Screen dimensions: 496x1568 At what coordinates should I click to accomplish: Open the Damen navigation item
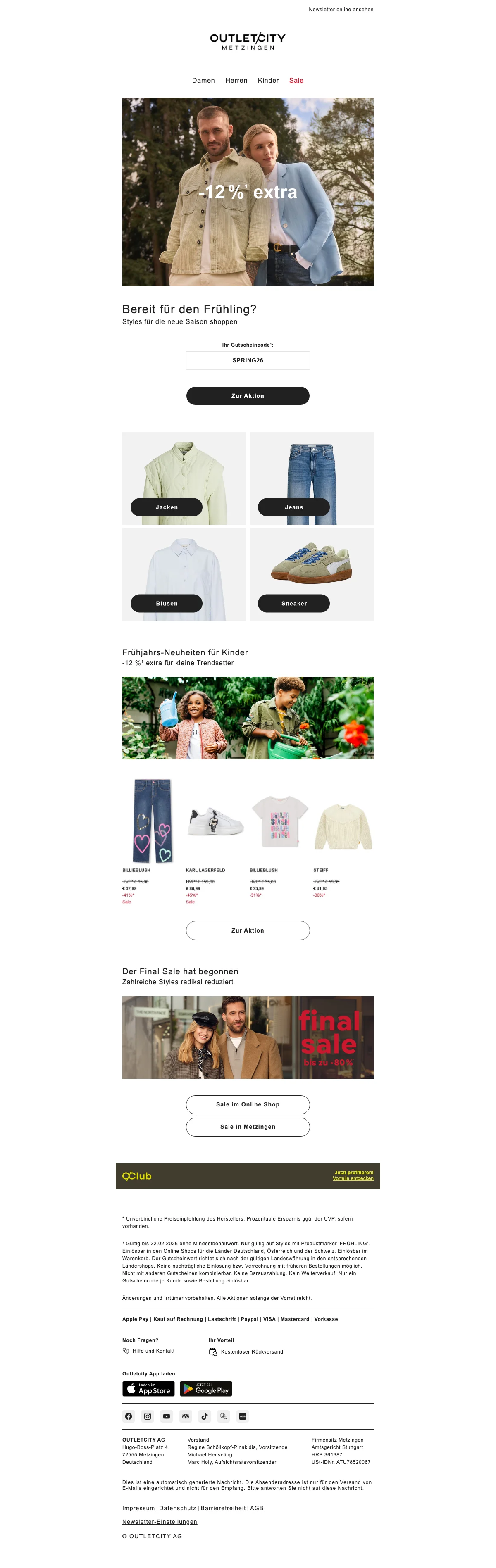point(203,80)
